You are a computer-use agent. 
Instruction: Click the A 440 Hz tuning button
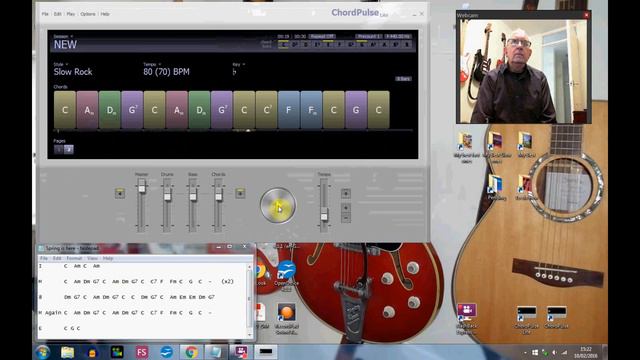[x=398, y=36]
